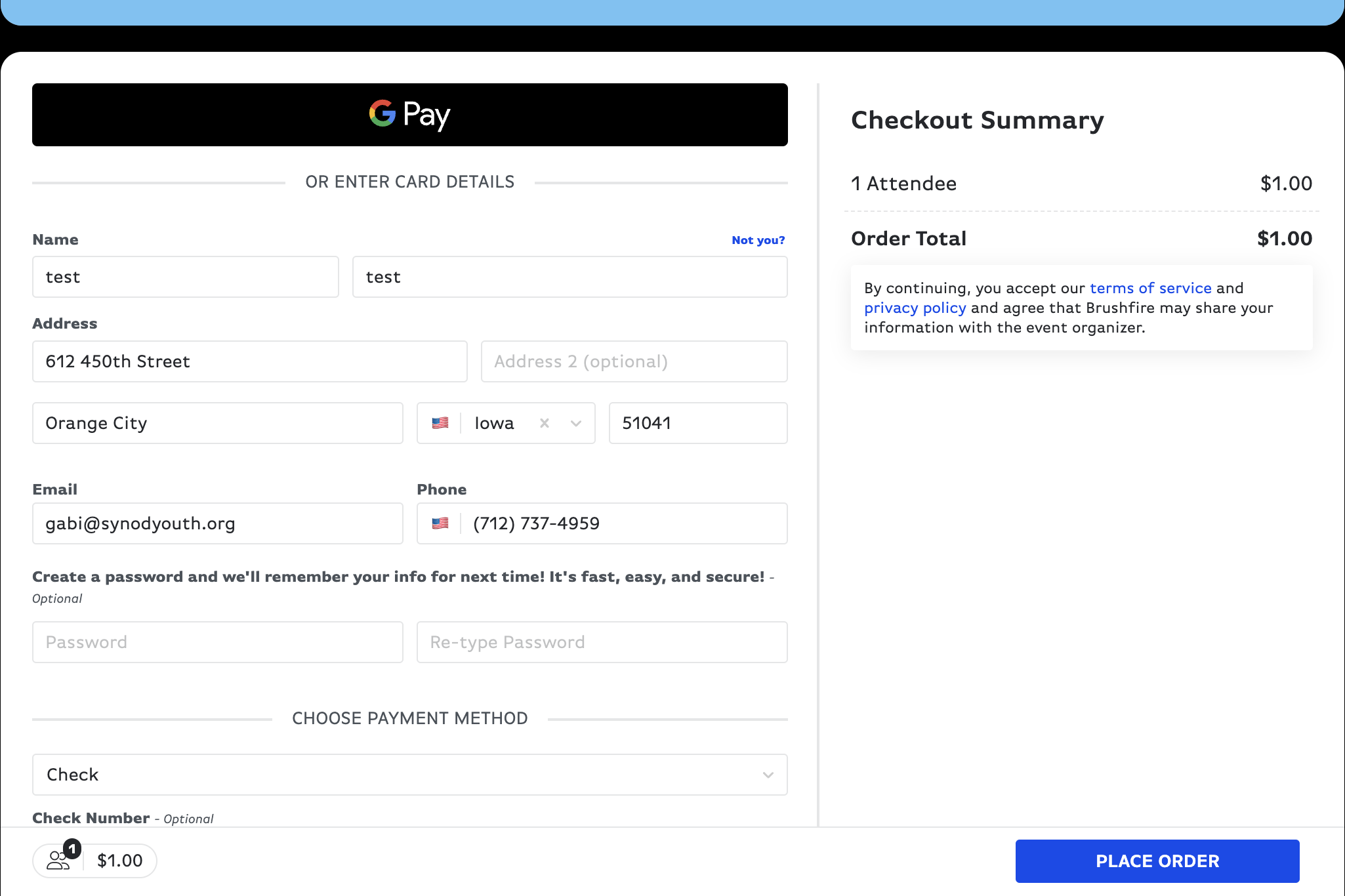The image size is (1345, 896).
Task: Click the first name field containing 'test'
Action: (x=186, y=277)
